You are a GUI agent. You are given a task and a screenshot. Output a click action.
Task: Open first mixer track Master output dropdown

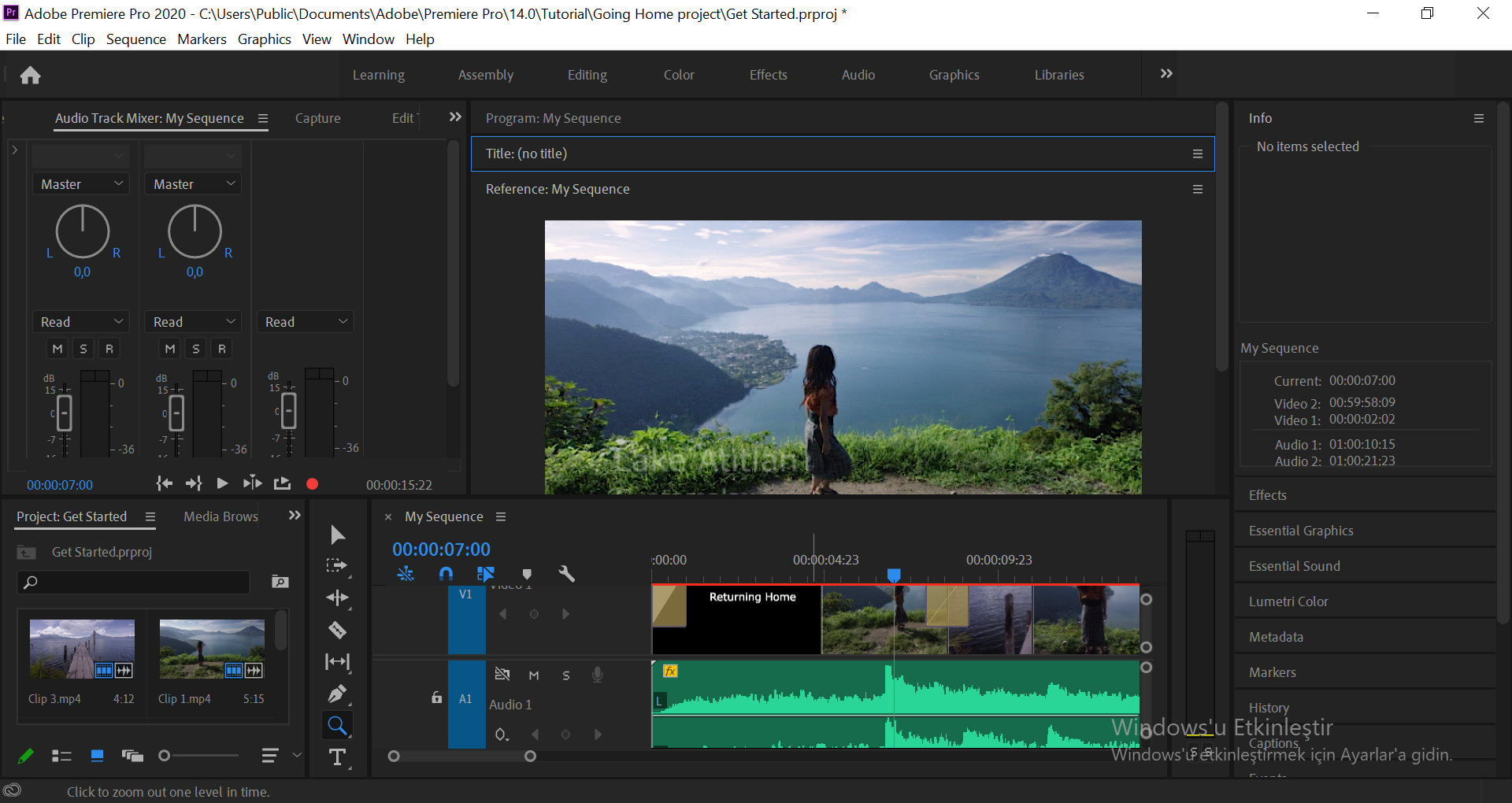tap(81, 184)
